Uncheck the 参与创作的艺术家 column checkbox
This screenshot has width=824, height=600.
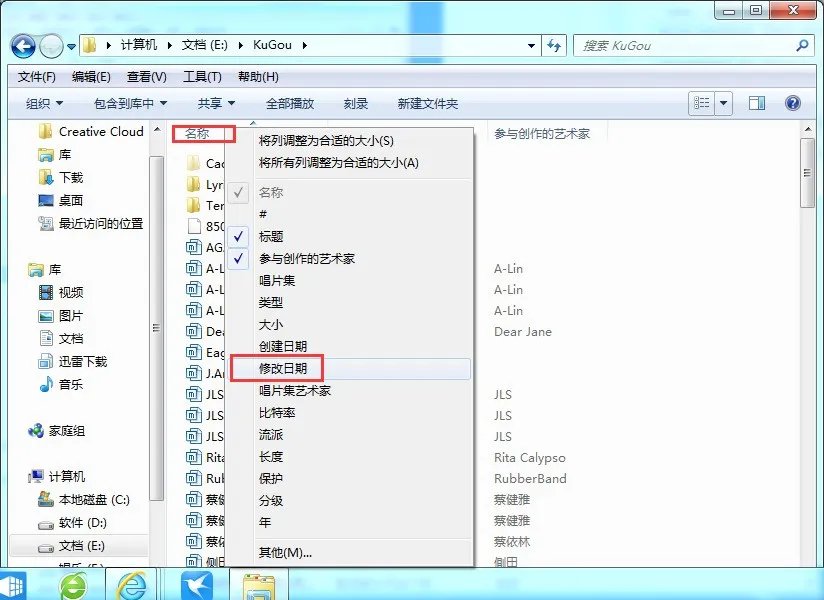[x=238, y=260]
